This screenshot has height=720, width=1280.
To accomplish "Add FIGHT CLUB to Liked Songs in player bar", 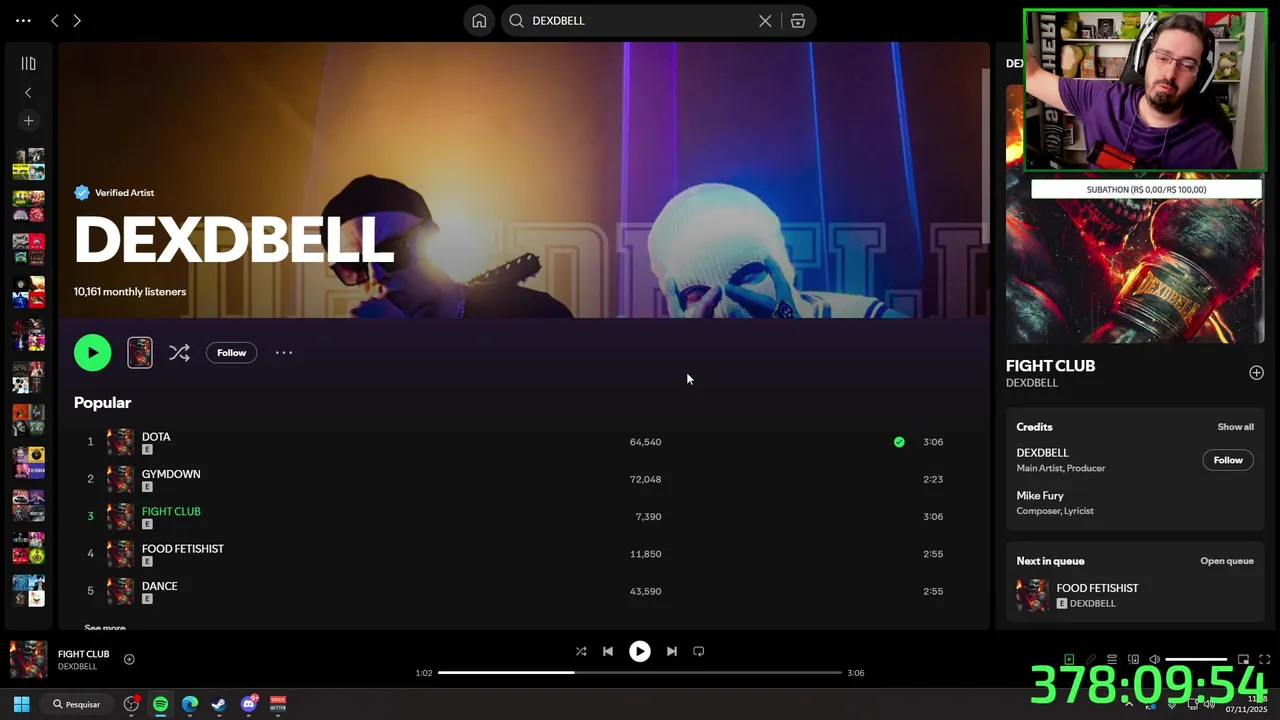I will [x=129, y=659].
